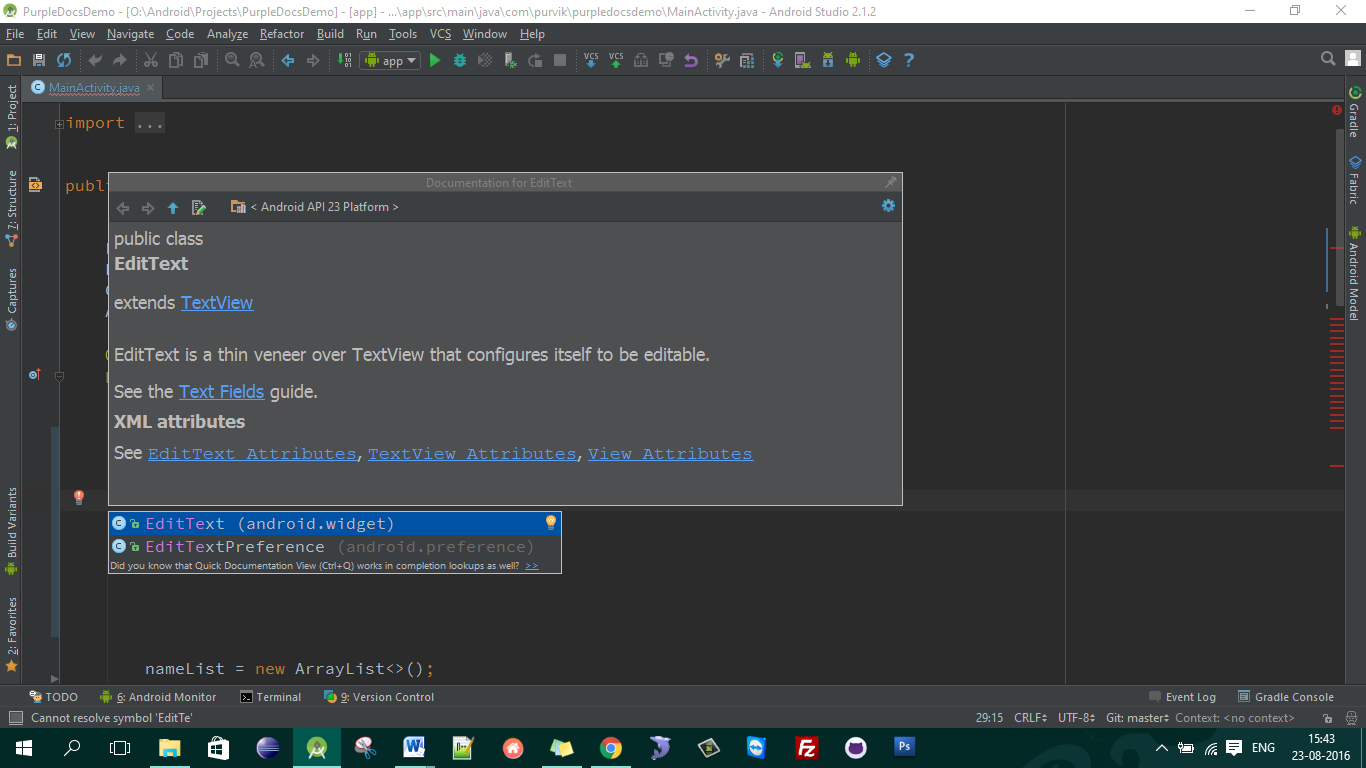This screenshot has height=768, width=1366.
Task: Click Edit Source icon in documentation popup
Action: (198, 208)
